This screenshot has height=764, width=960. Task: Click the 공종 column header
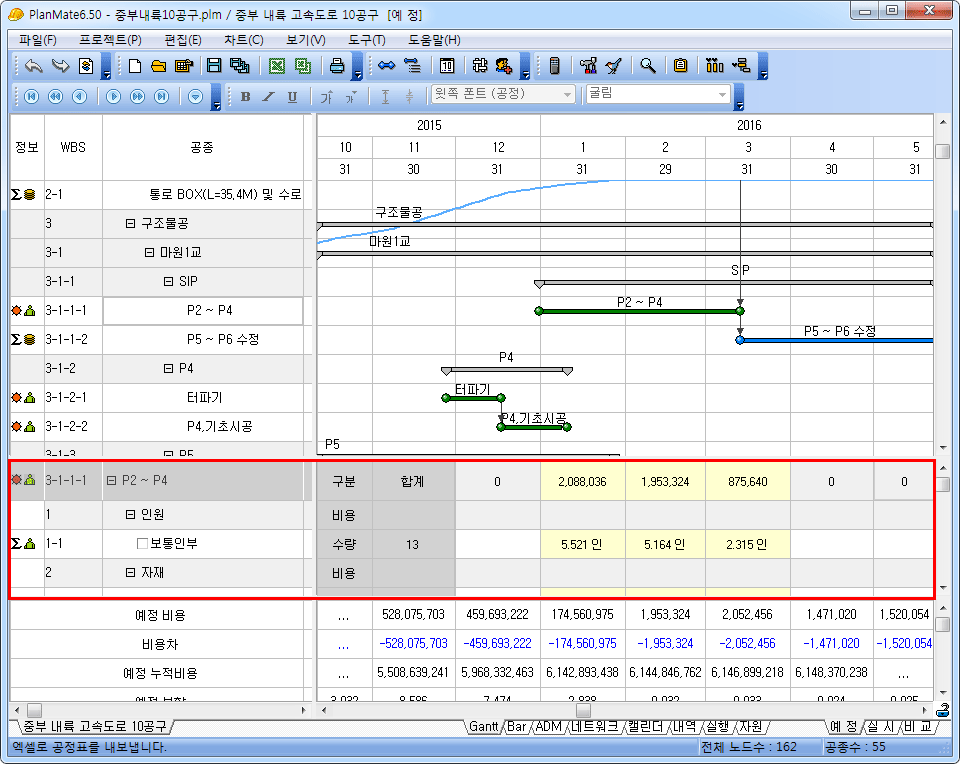(201, 147)
